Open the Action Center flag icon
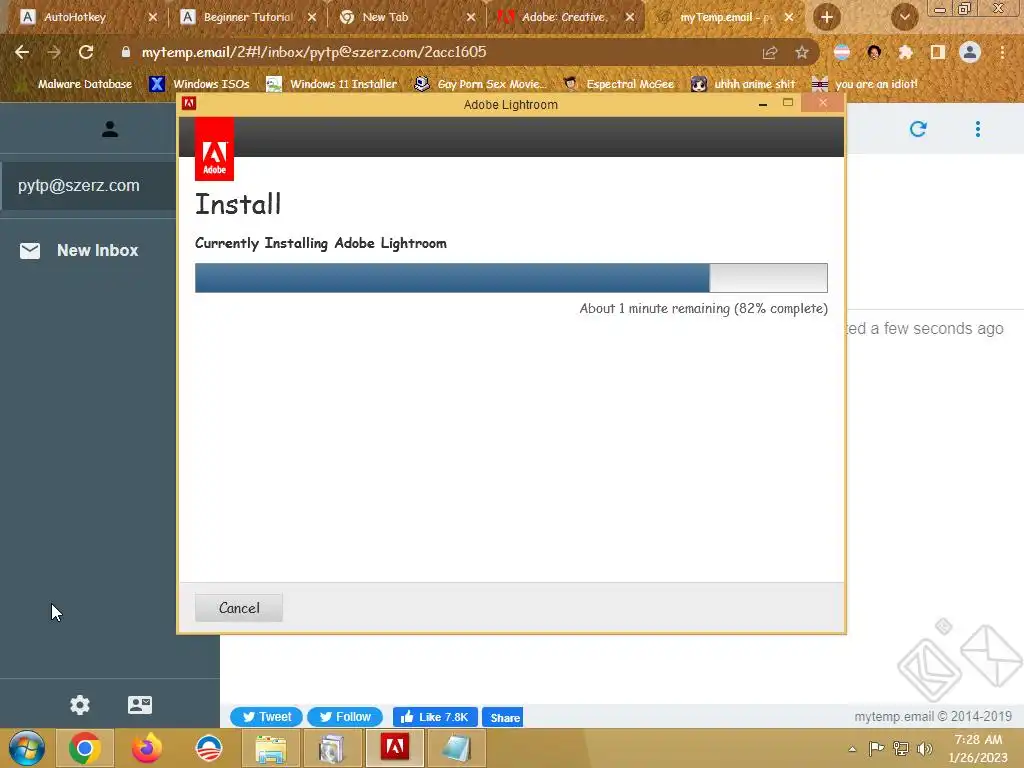This screenshot has width=1024, height=768. pos(876,749)
